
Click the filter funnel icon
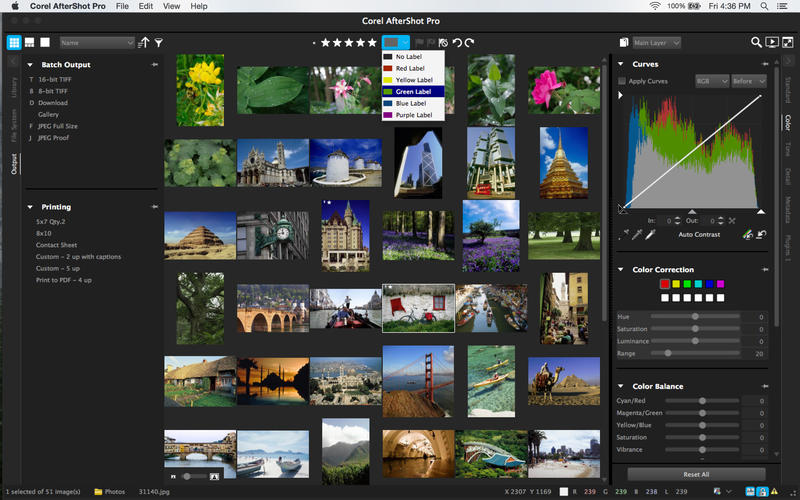click(x=158, y=43)
